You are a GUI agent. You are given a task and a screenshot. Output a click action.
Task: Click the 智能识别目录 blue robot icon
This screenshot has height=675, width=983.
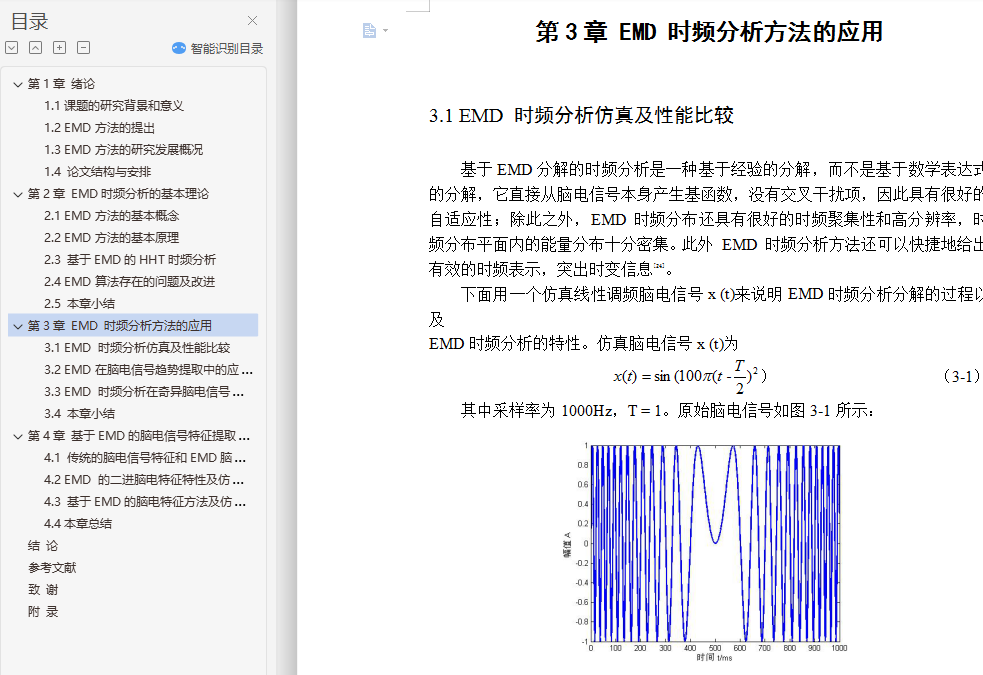pyautogui.click(x=179, y=48)
